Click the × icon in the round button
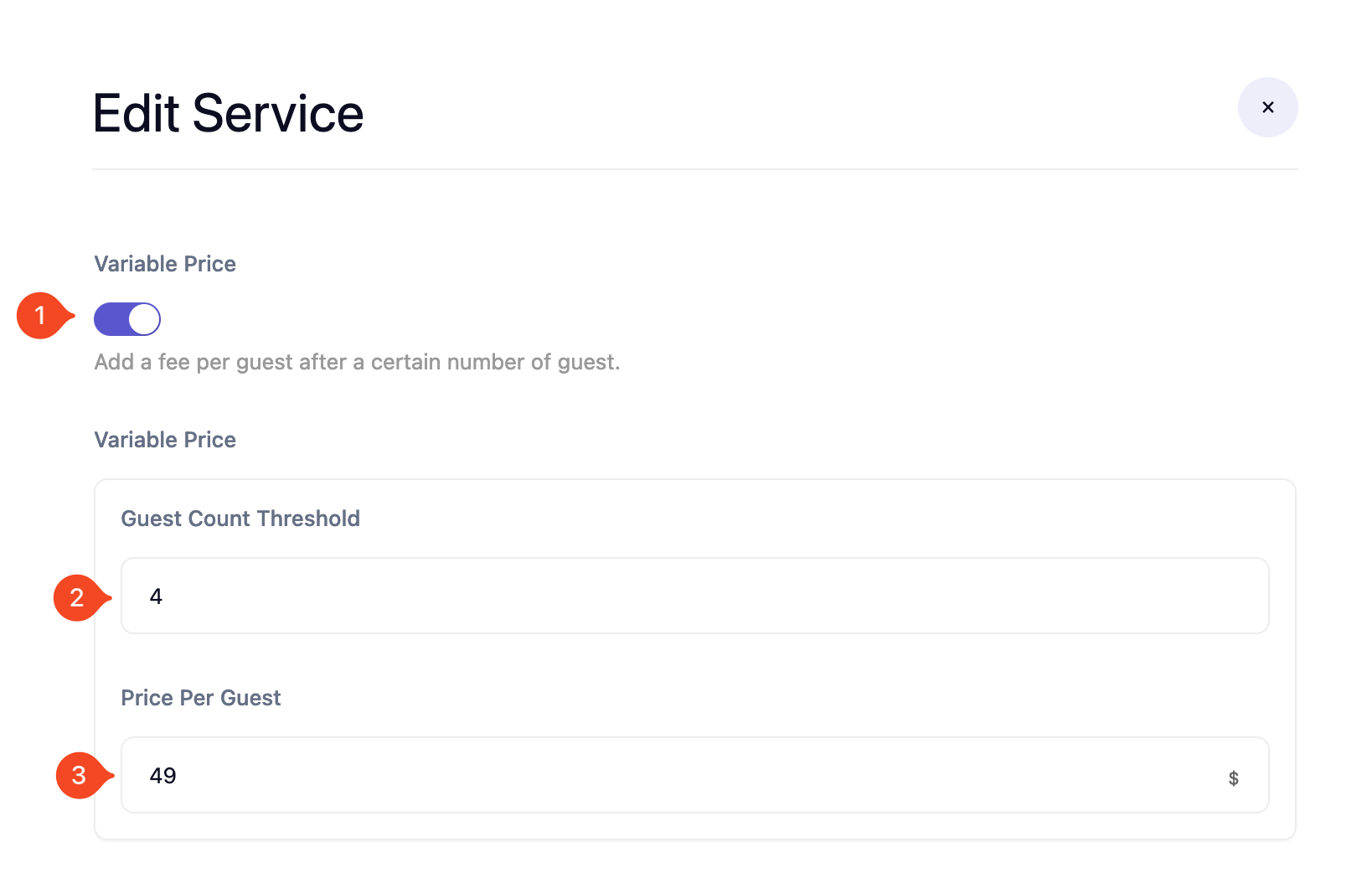The width and height of the screenshot is (1372, 888). (x=1267, y=107)
